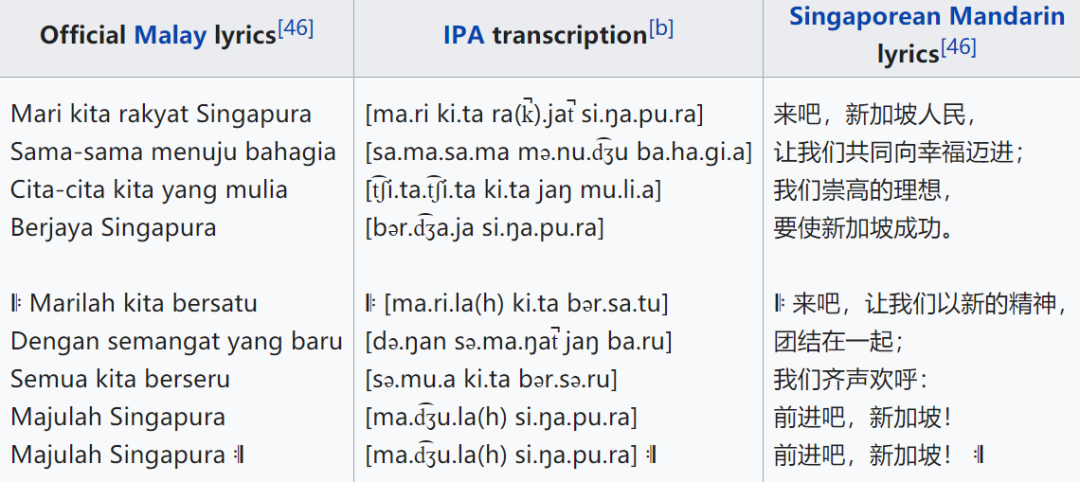Click the Mandarin line "团结在一起；"
1080x482 pixels.
pyautogui.click(x=840, y=341)
